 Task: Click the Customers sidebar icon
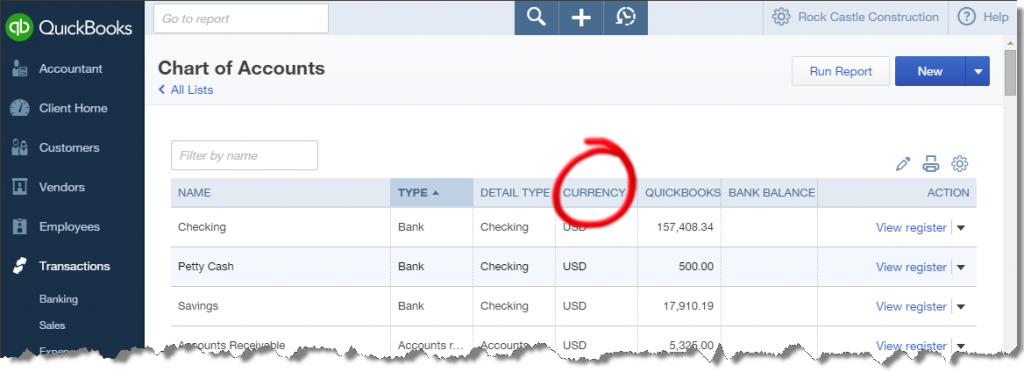[20, 148]
